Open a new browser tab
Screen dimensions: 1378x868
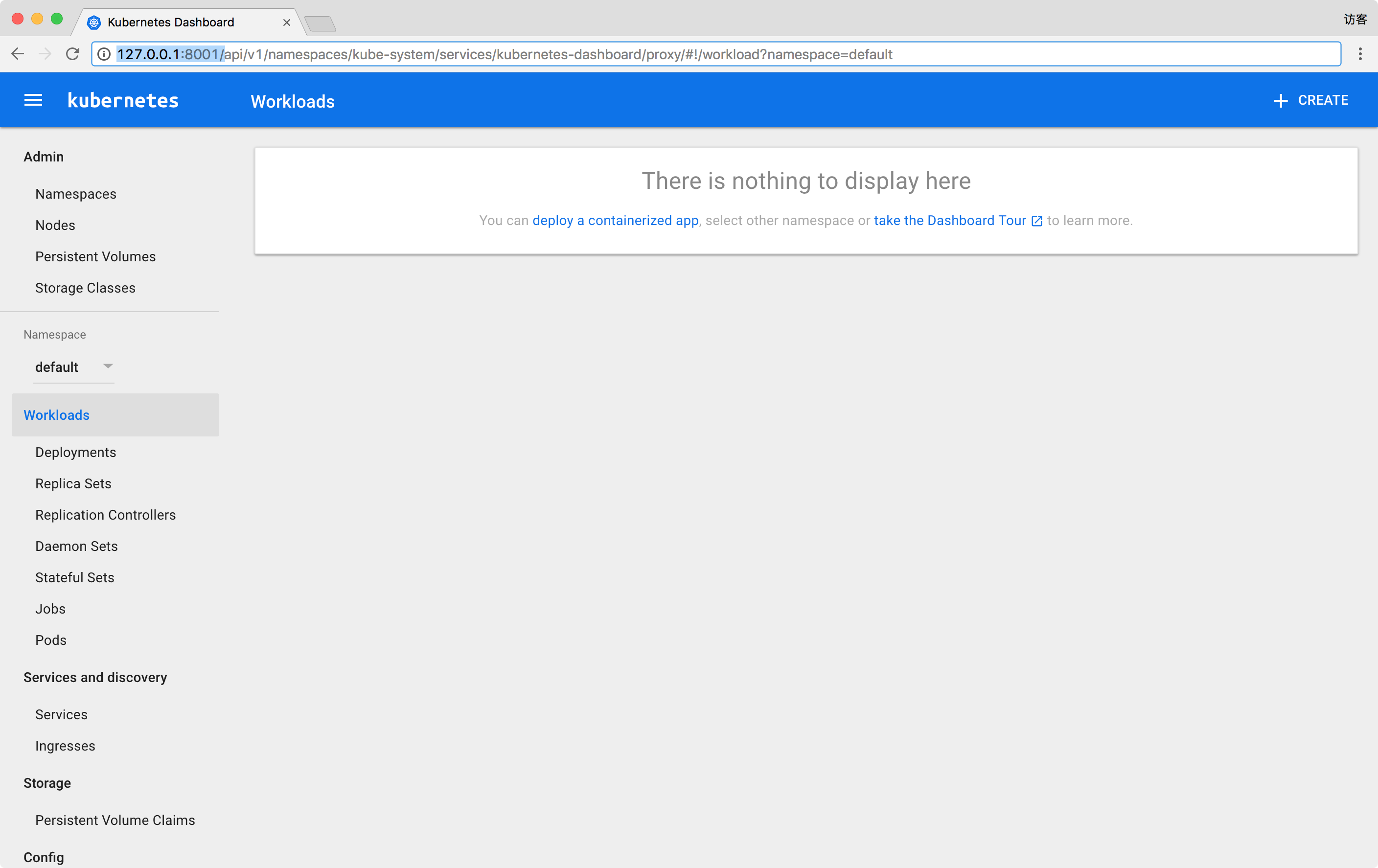320,23
